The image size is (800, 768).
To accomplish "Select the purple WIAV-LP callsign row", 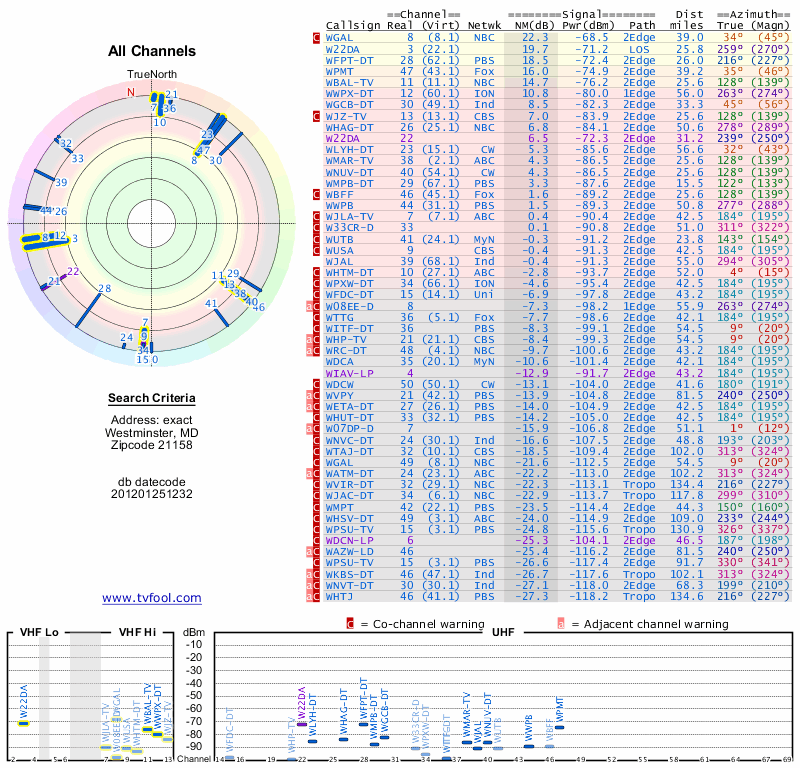I will coord(350,372).
